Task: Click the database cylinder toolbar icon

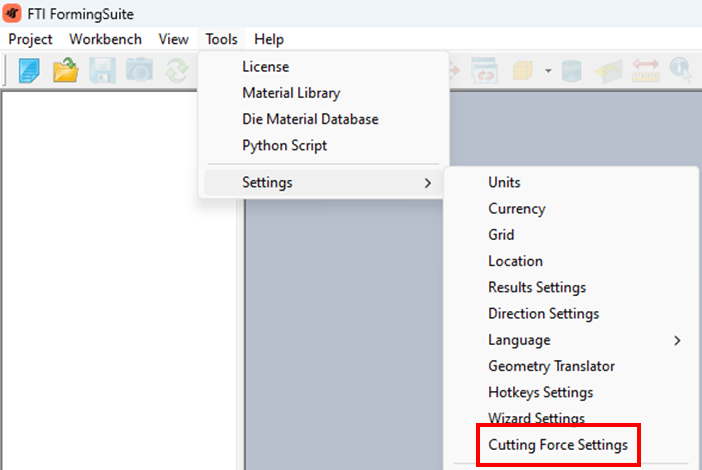Action: tap(571, 71)
